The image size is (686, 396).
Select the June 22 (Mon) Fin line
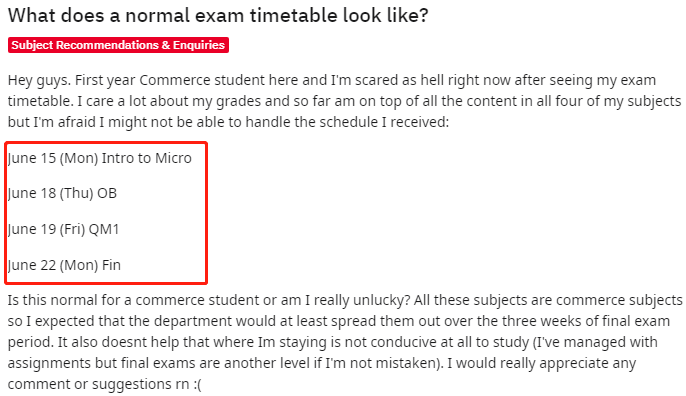pyautogui.click(x=64, y=265)
